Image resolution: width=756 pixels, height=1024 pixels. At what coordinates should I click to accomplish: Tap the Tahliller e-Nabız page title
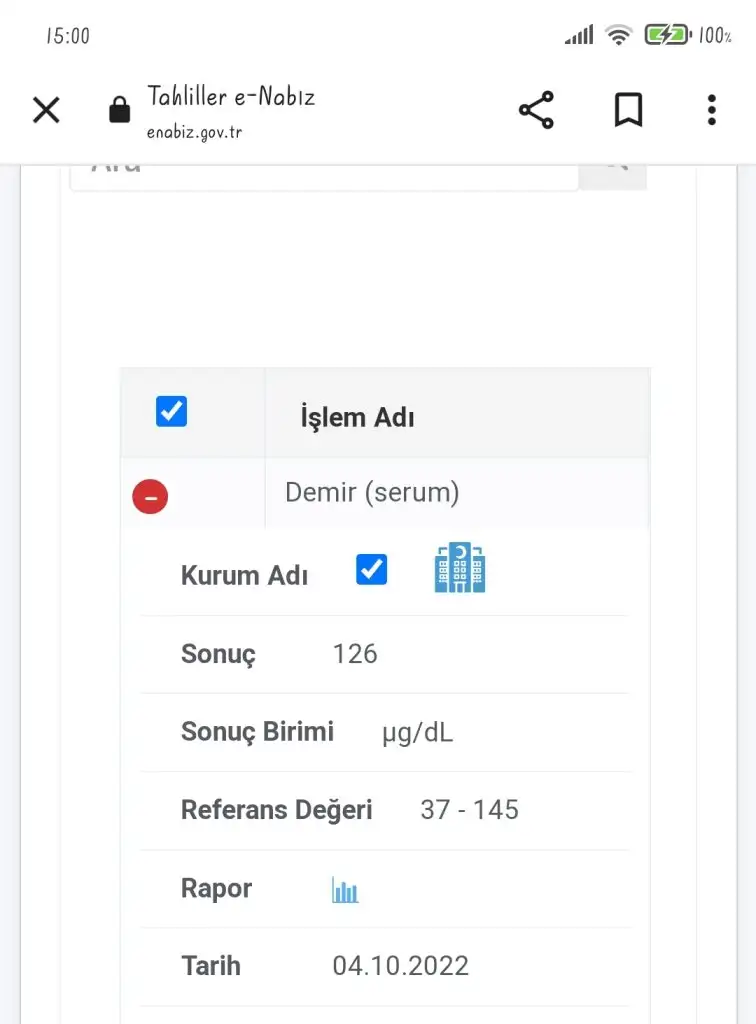[231, 97]
